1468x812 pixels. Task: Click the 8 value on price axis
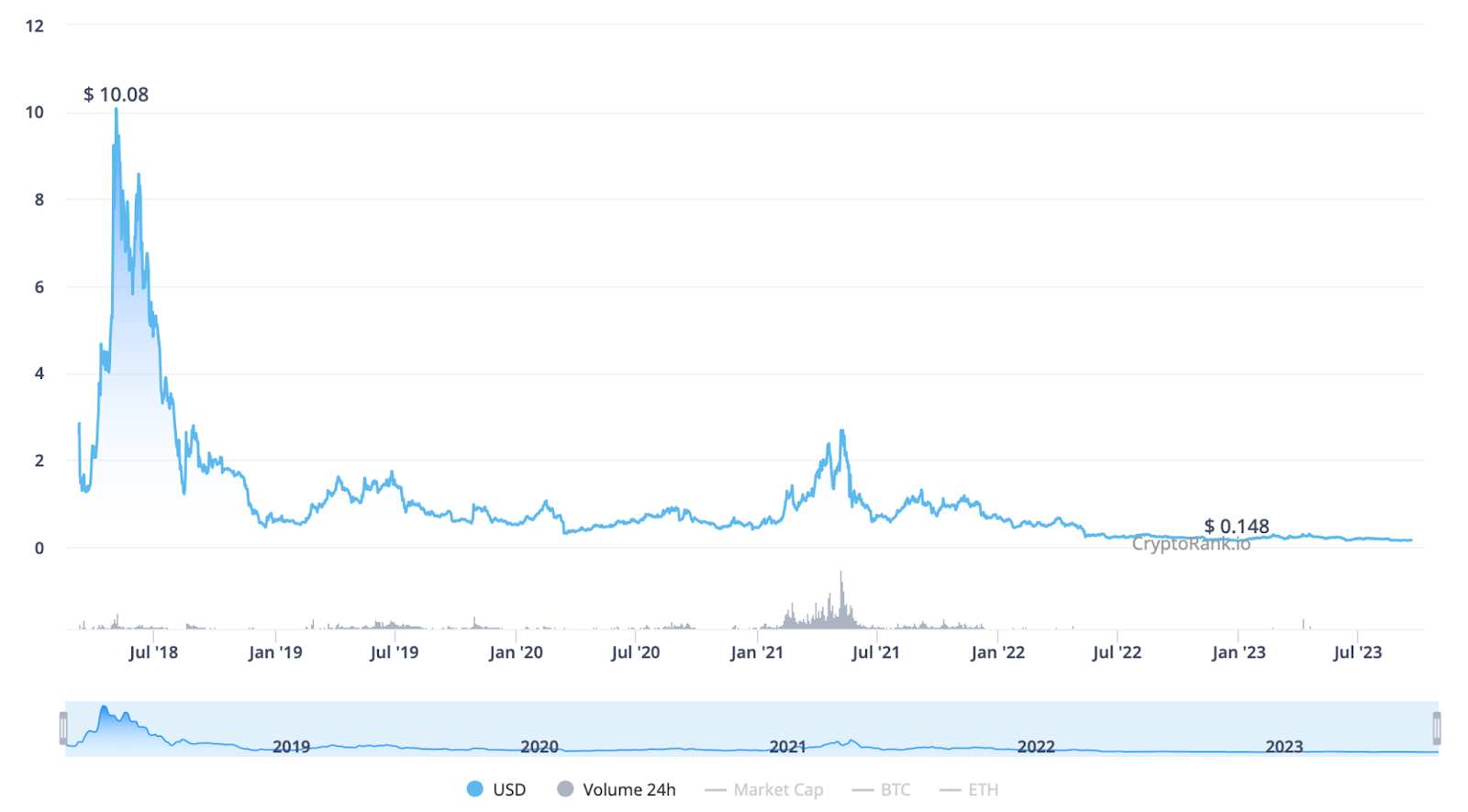[39, 199]
